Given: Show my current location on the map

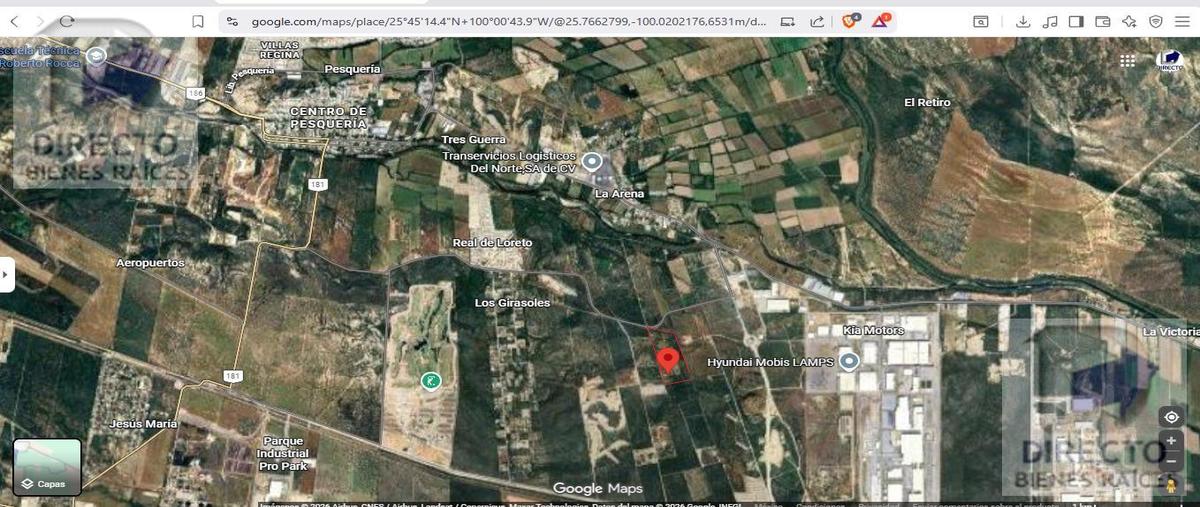Looking at the screenshot, I should tap(1171, 416).
